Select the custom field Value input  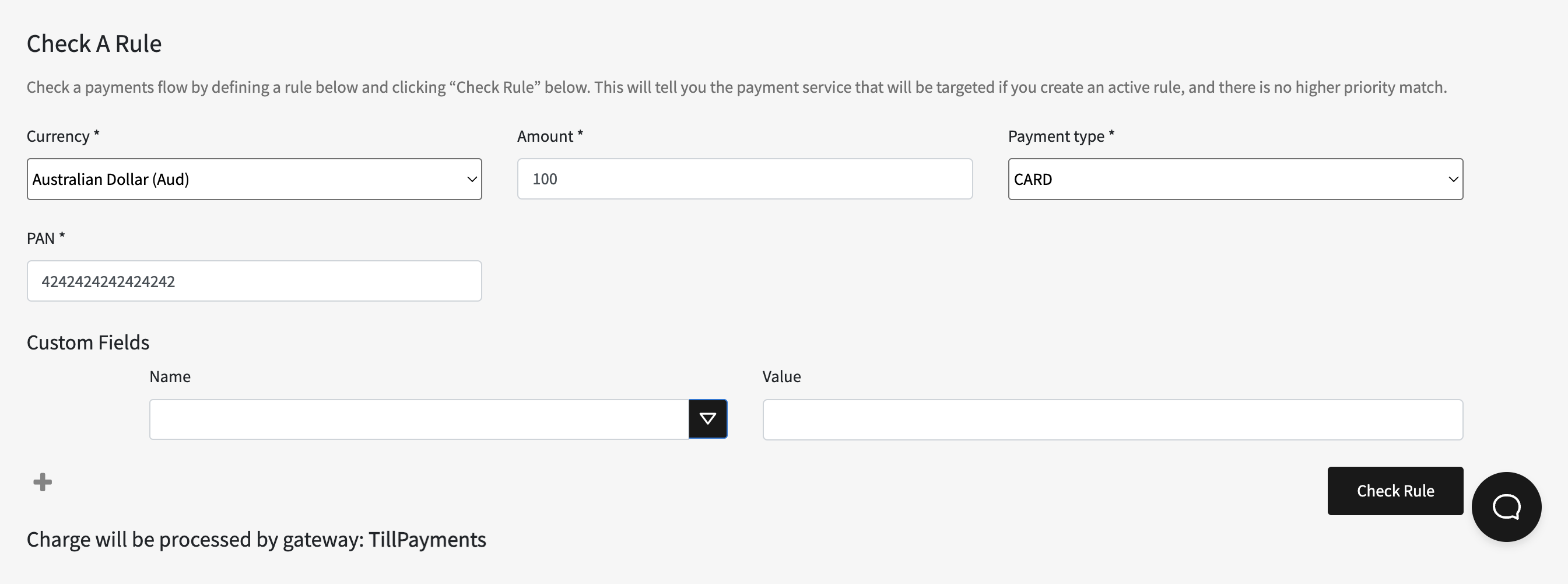point(1112,419)
